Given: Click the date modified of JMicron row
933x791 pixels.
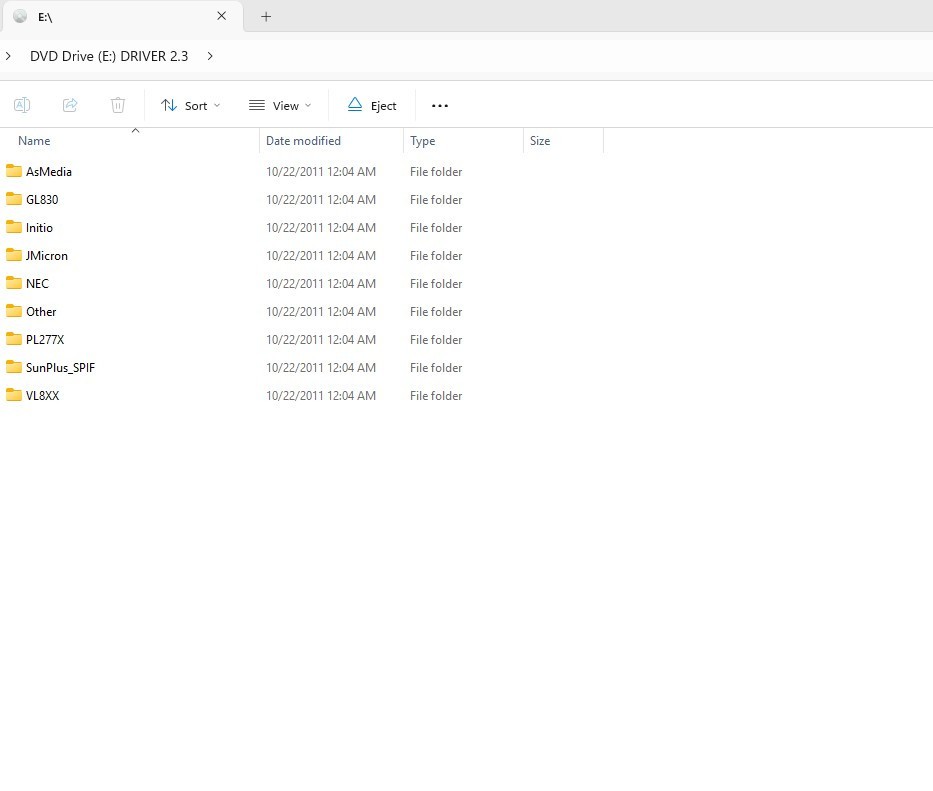Looking at the screenshot, I should [x=321, y=255].
